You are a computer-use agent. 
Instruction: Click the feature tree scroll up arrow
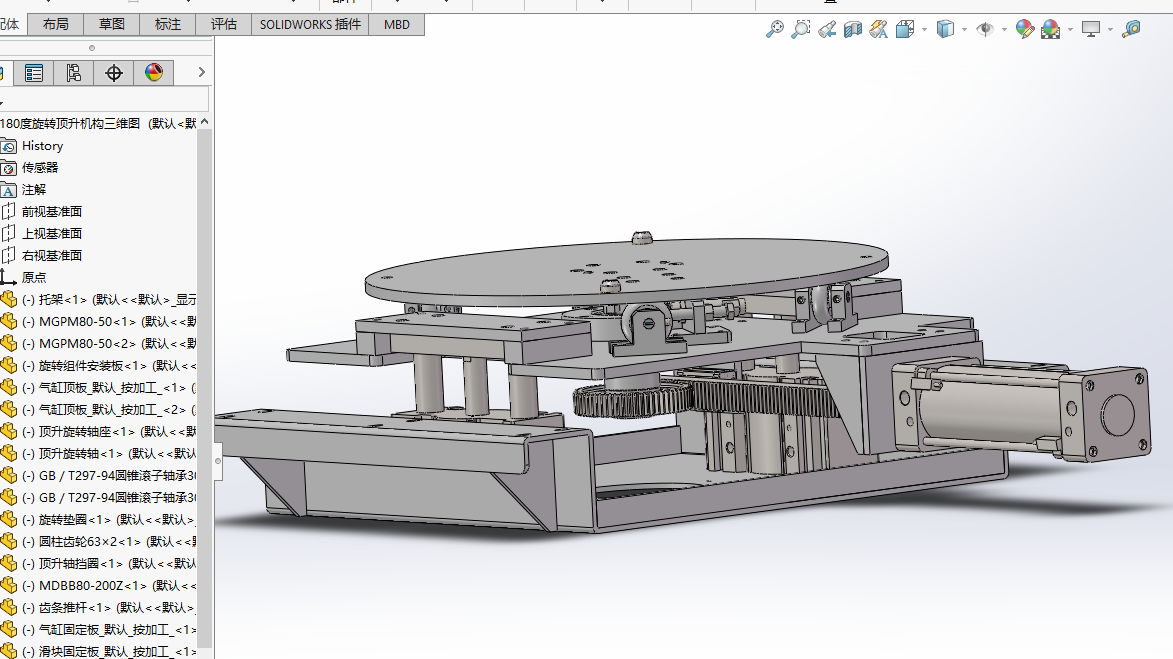[205, 122]
